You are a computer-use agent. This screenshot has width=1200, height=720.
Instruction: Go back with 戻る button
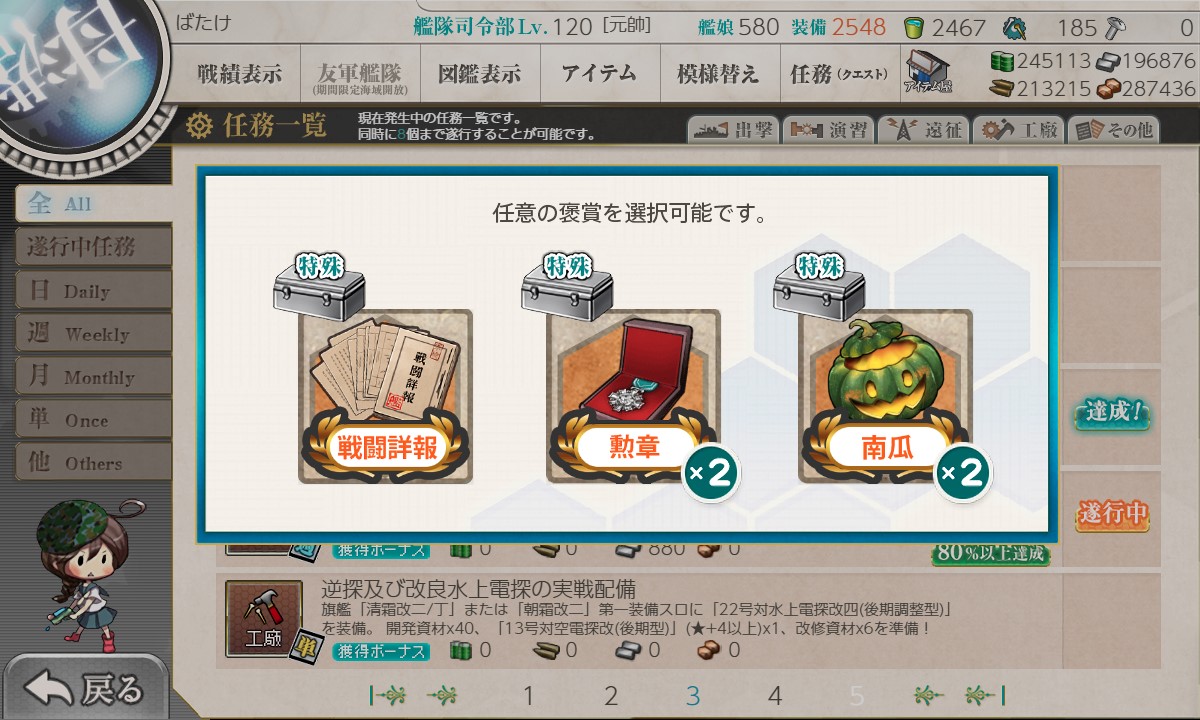[x=86, y=688]
